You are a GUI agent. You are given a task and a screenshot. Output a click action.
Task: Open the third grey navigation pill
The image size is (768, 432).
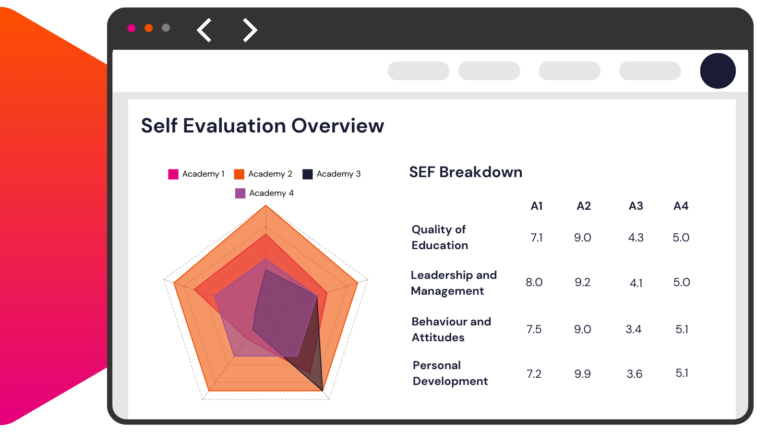569,71
